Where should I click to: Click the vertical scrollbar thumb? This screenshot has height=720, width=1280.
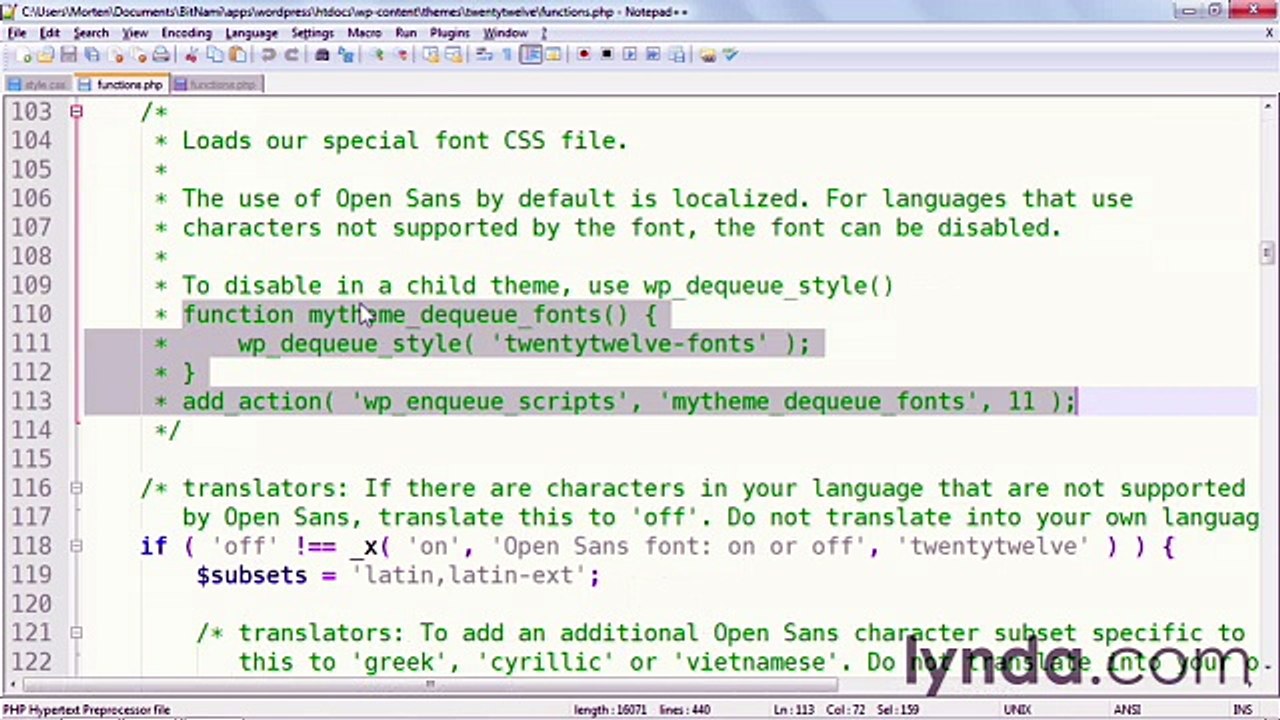pos(1268,253)
